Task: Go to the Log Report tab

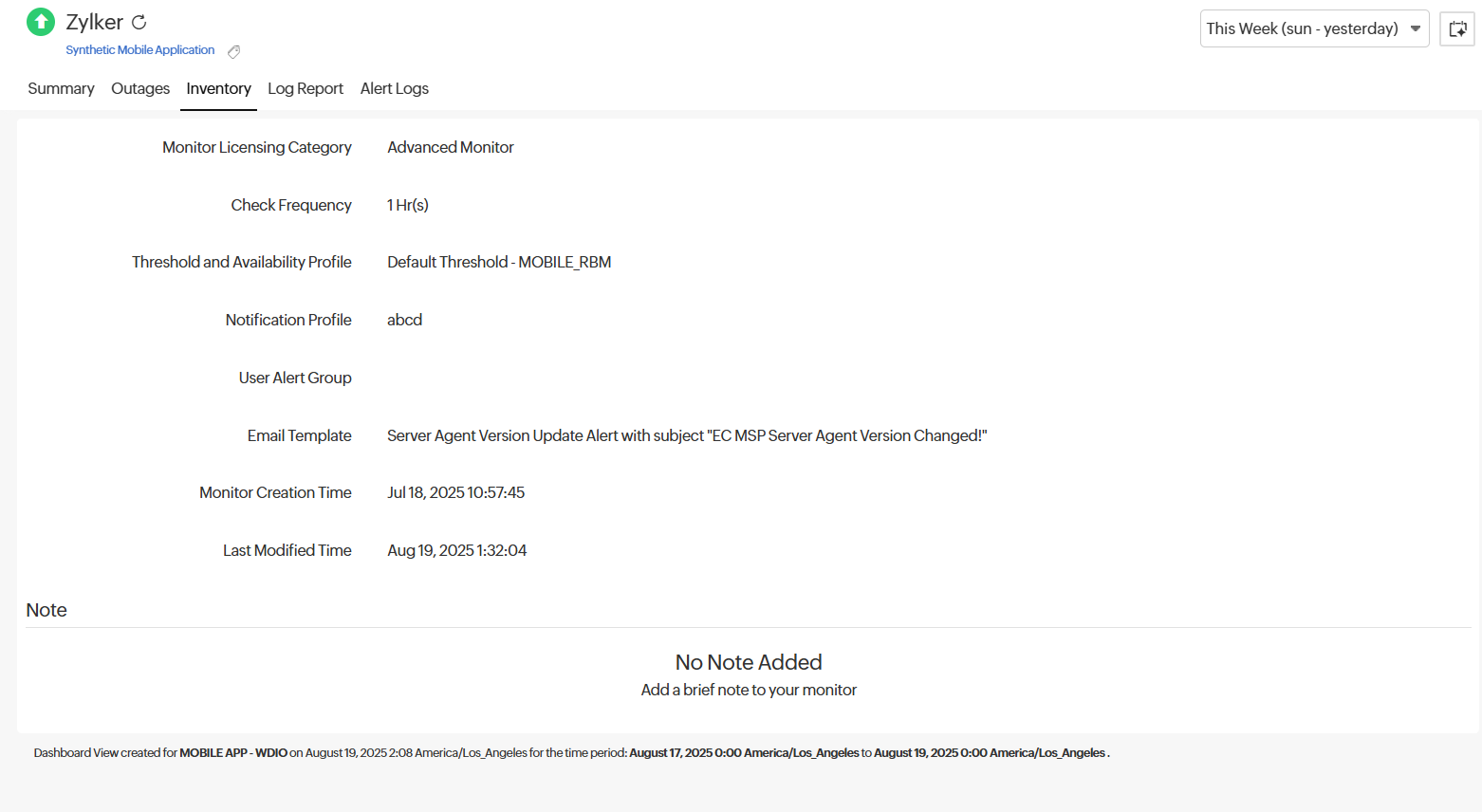Action: (x=305, y=88)
